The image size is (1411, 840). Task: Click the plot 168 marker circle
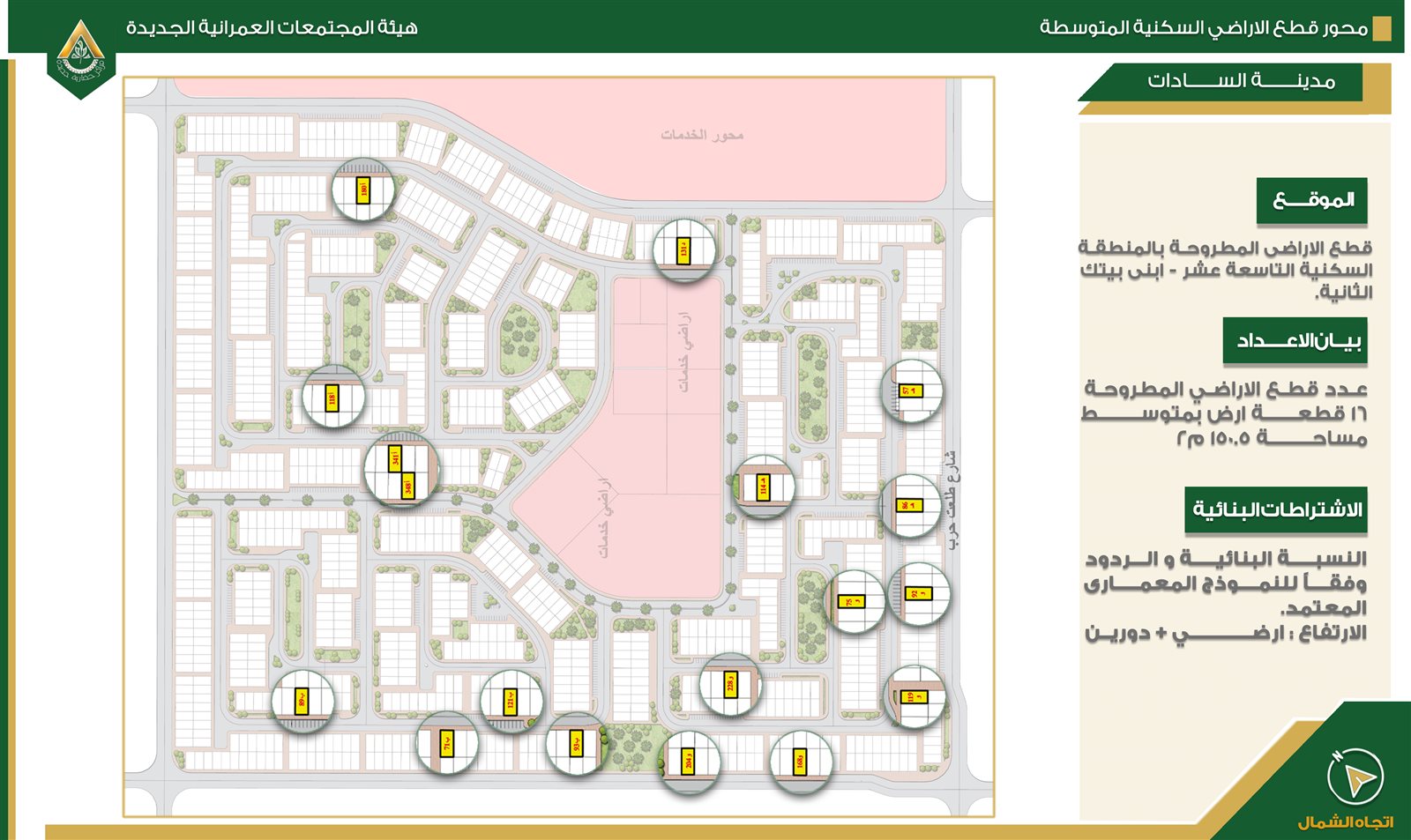coord(800,762)
